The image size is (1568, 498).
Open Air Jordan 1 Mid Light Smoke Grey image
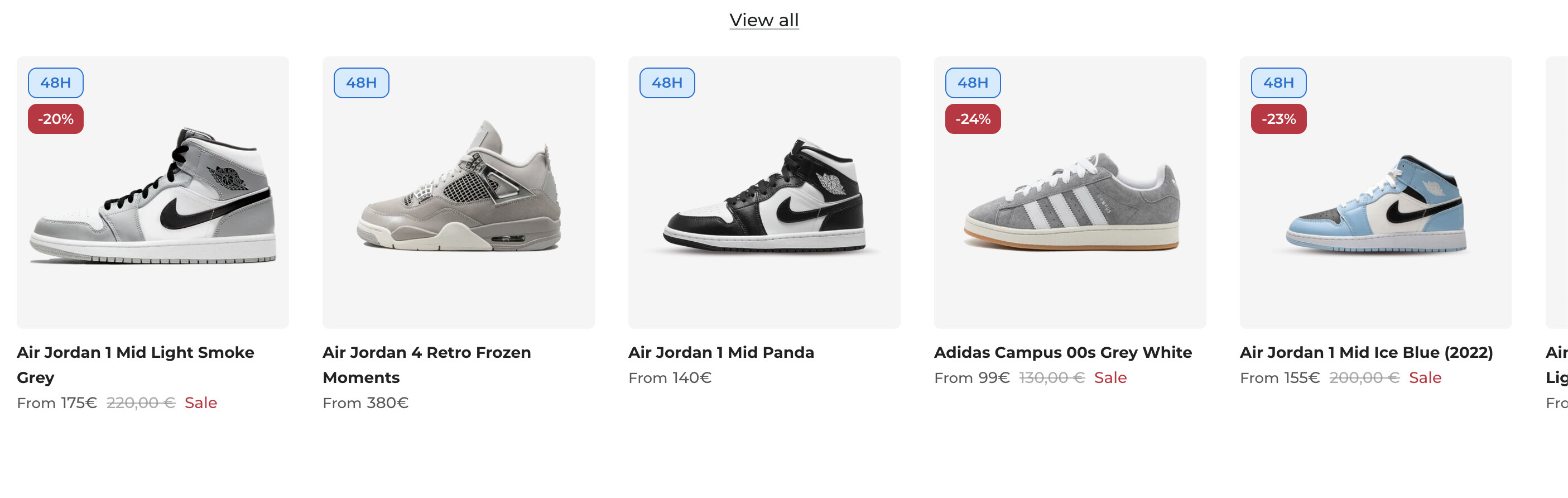[153, 195]
